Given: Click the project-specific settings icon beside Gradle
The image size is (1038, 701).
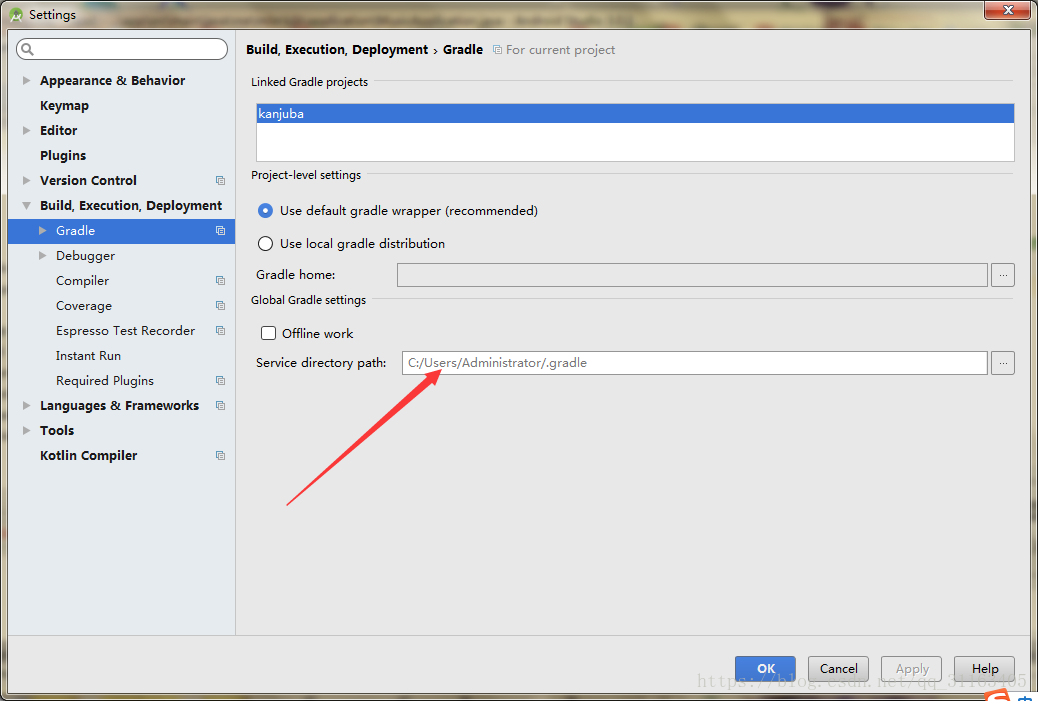Looking at the screenshot, I should point(220,230).
